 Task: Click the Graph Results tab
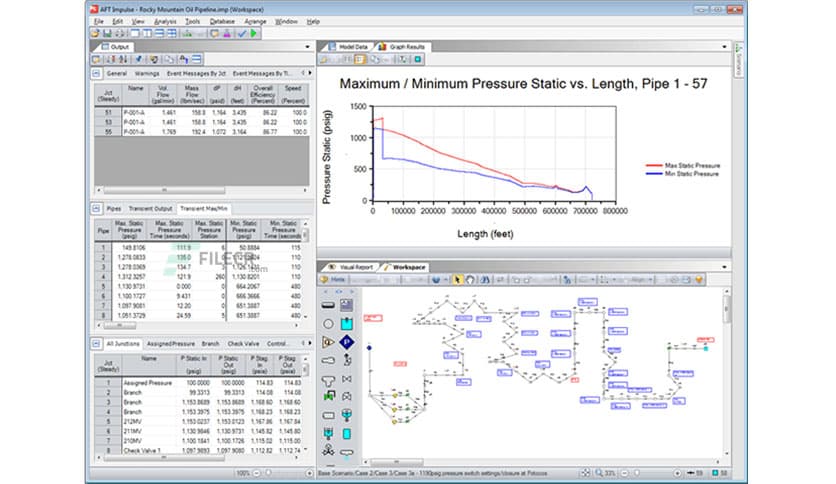click(x=402, y=47)
